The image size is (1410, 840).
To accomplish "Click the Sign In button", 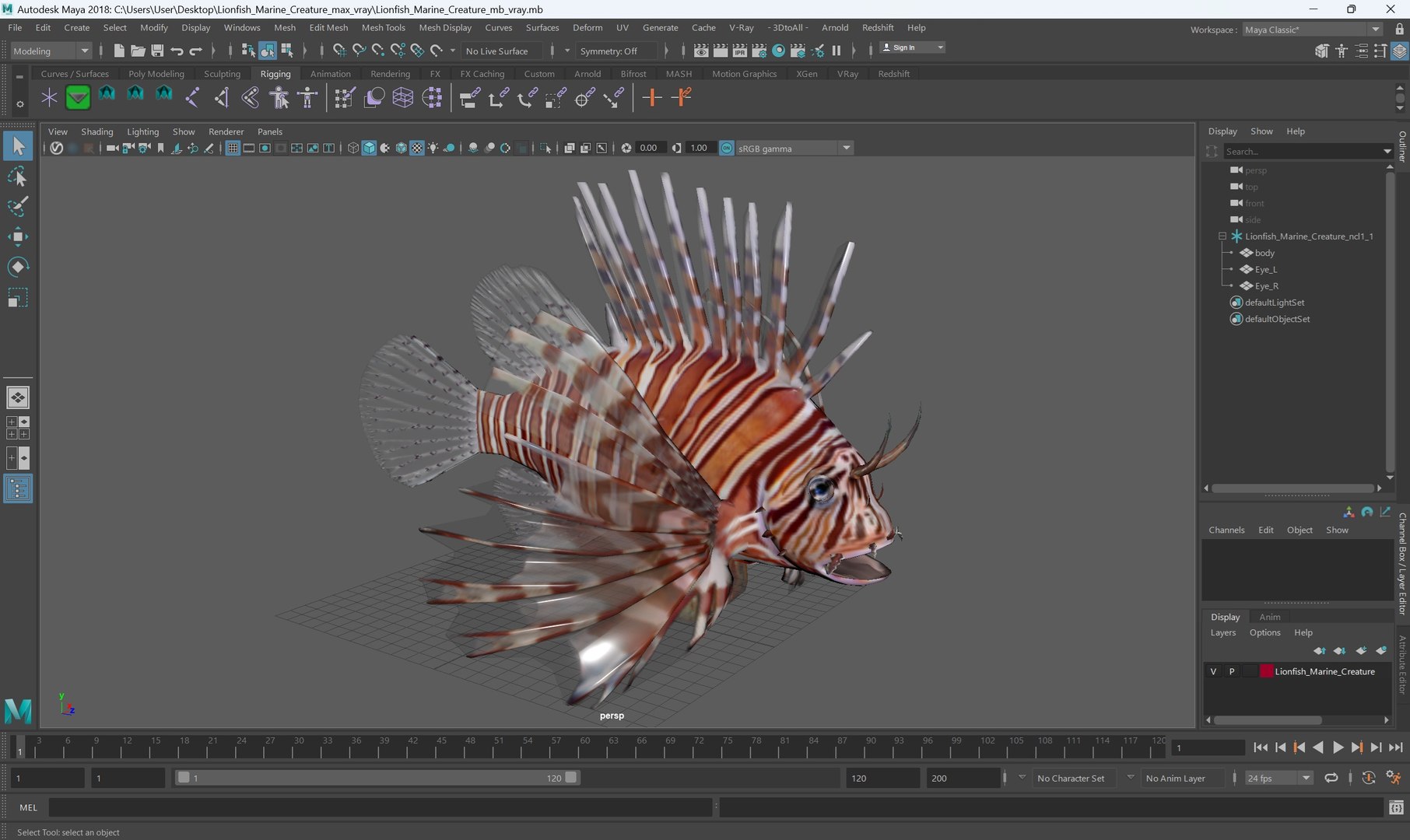I will coord(912,47).
